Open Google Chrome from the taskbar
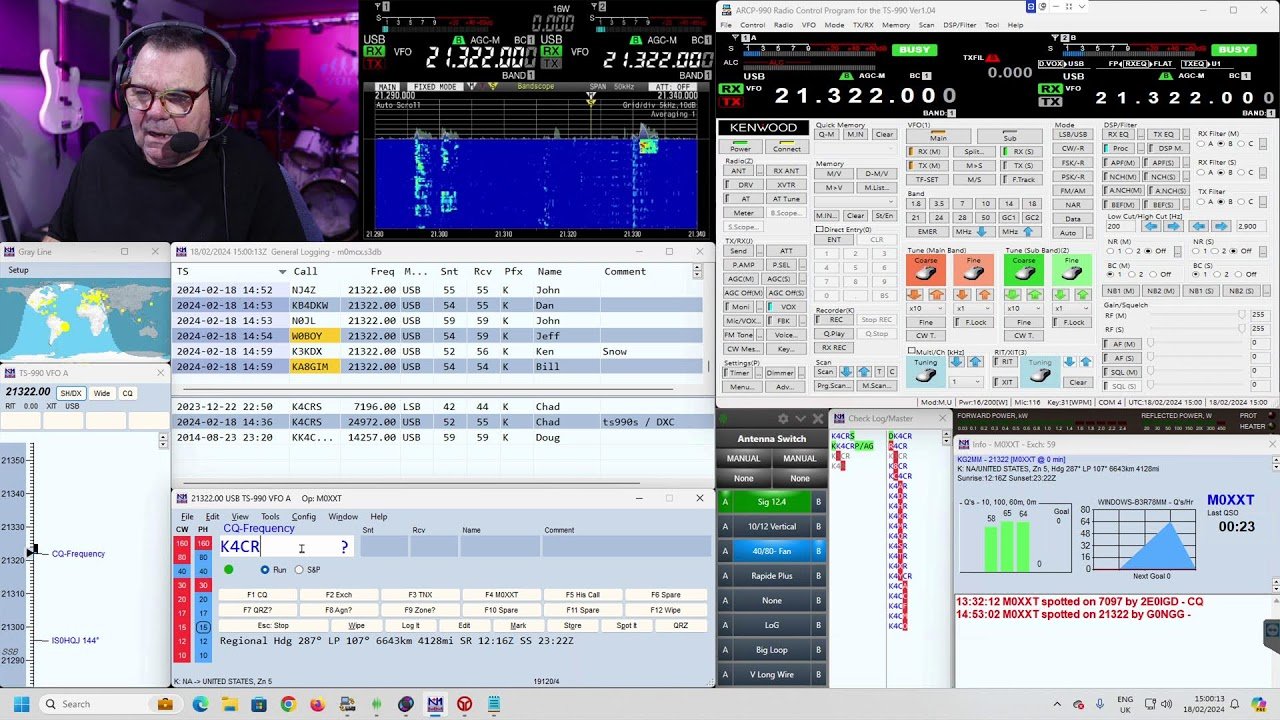 [288, 704]
